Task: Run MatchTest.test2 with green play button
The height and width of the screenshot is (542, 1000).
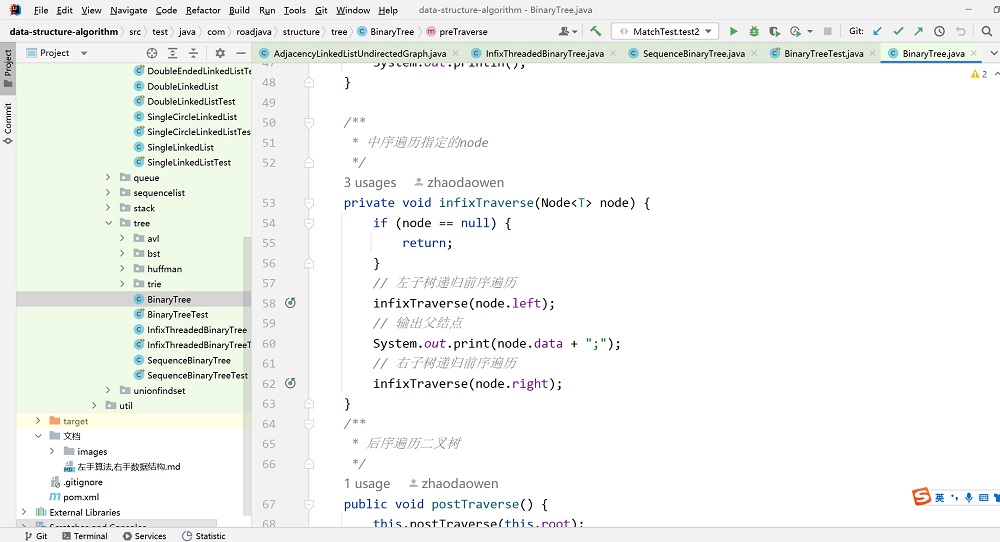Action: [733, 31]
